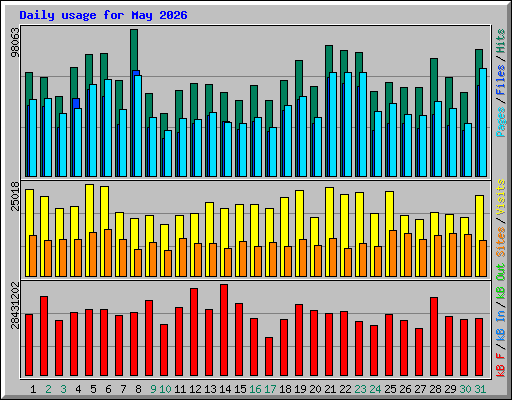Click the 'Visits' legend label
This screenshot has height=400, width=512.
(501, 197)
